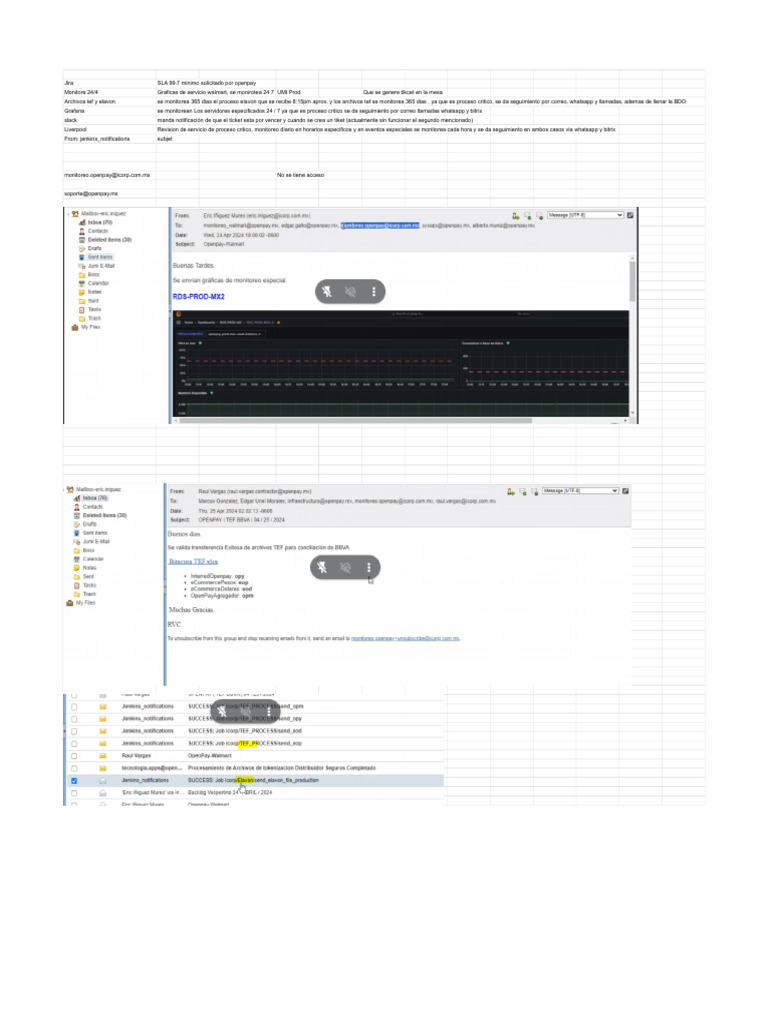
Task: Click pop-out window icon in Openpay-Walmart email header
Action: click(x=630, y=215)
